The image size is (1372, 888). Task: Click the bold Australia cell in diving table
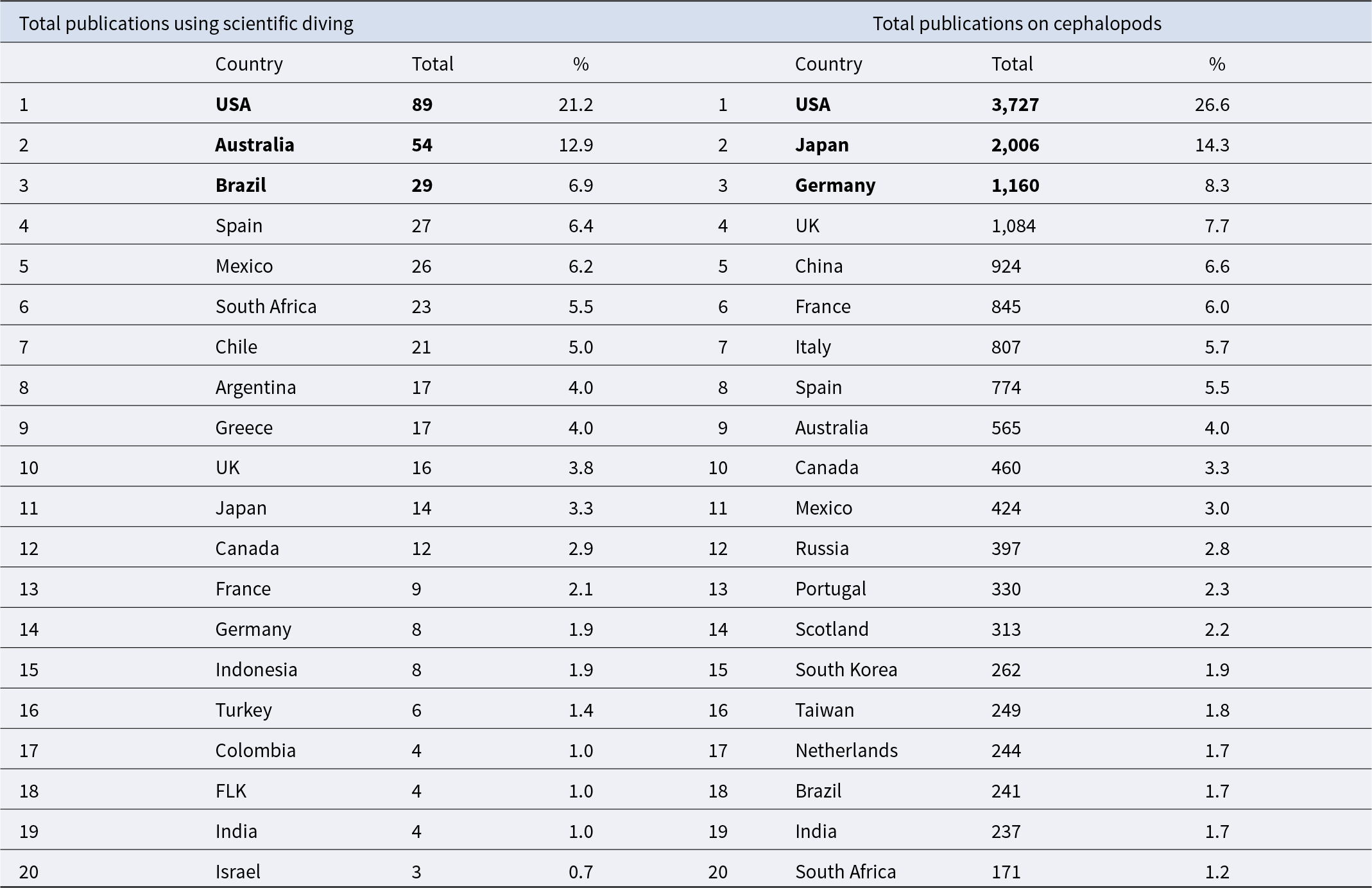(255, 145)
